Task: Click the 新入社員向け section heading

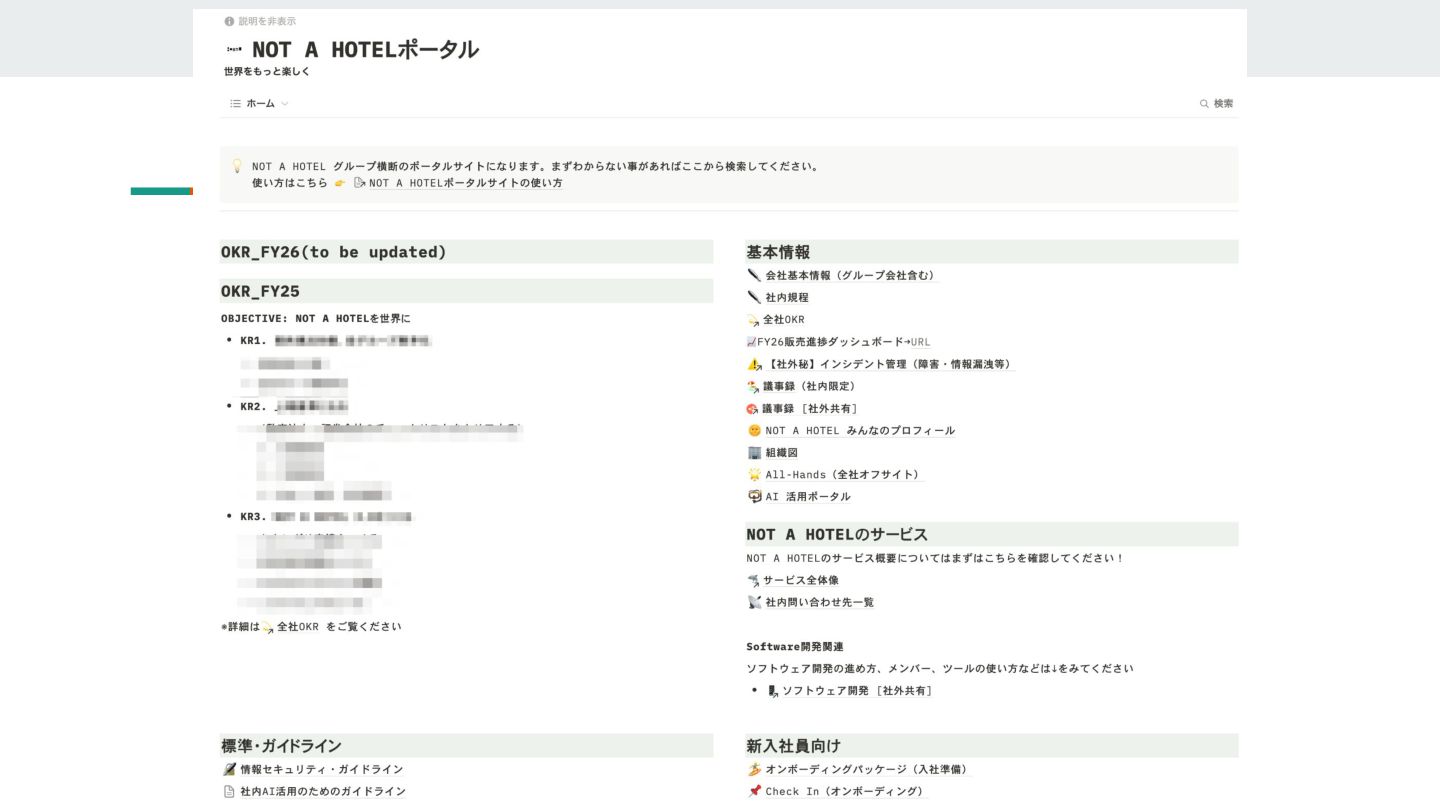Action: [793, 746]
